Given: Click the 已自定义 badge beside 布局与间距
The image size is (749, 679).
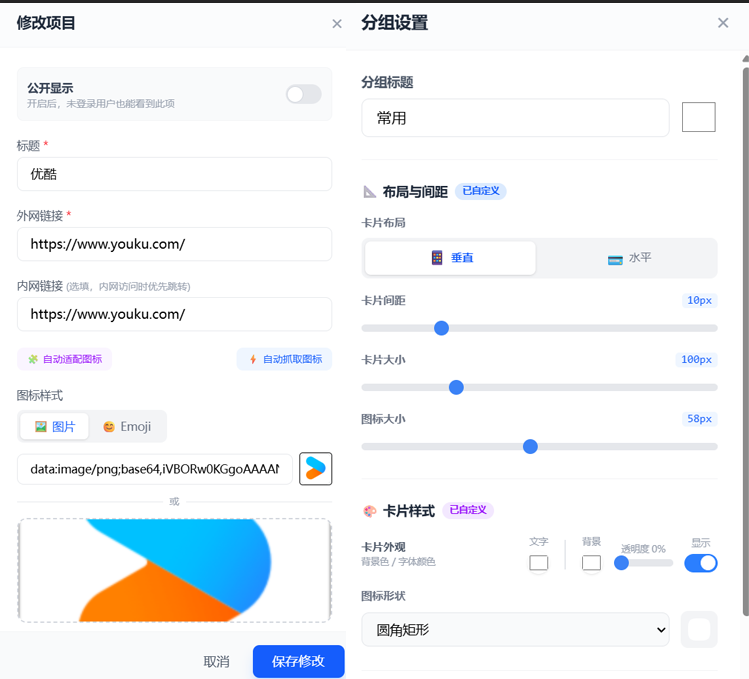Looking at the screenshot, I should (x=481, y=191).
